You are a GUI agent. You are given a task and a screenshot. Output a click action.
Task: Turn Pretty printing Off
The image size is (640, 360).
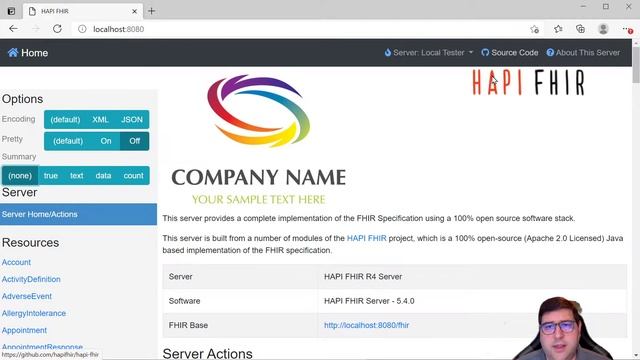point(135,141)
